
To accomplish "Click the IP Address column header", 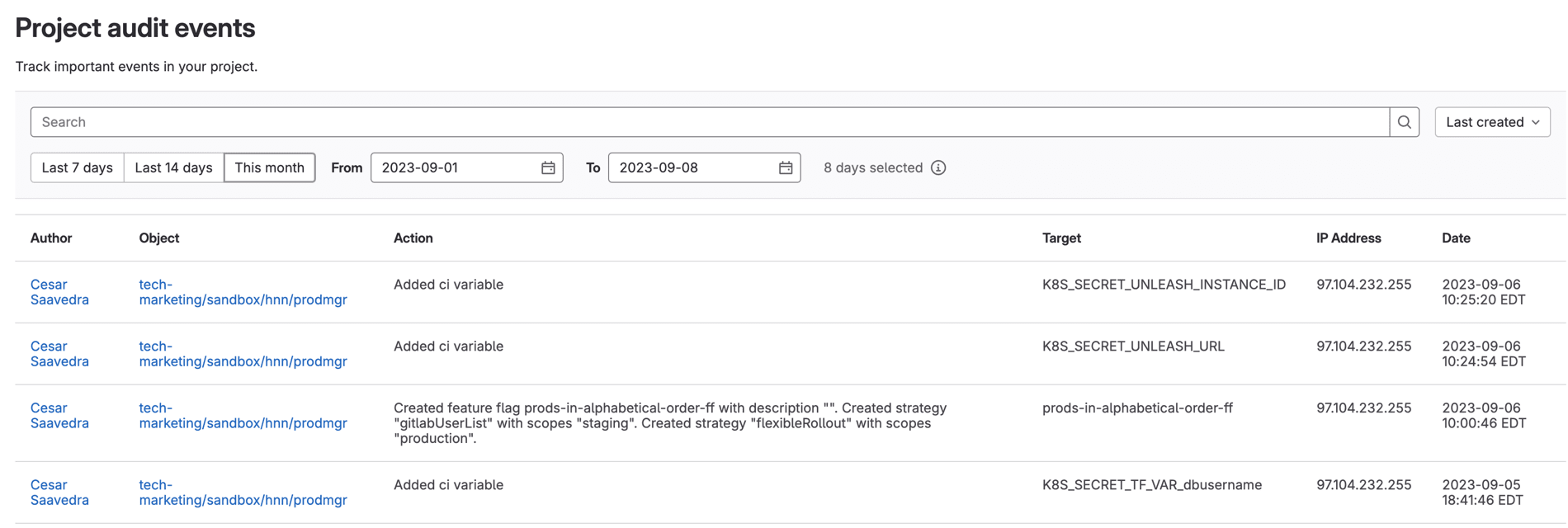I will pos(1348,238).
